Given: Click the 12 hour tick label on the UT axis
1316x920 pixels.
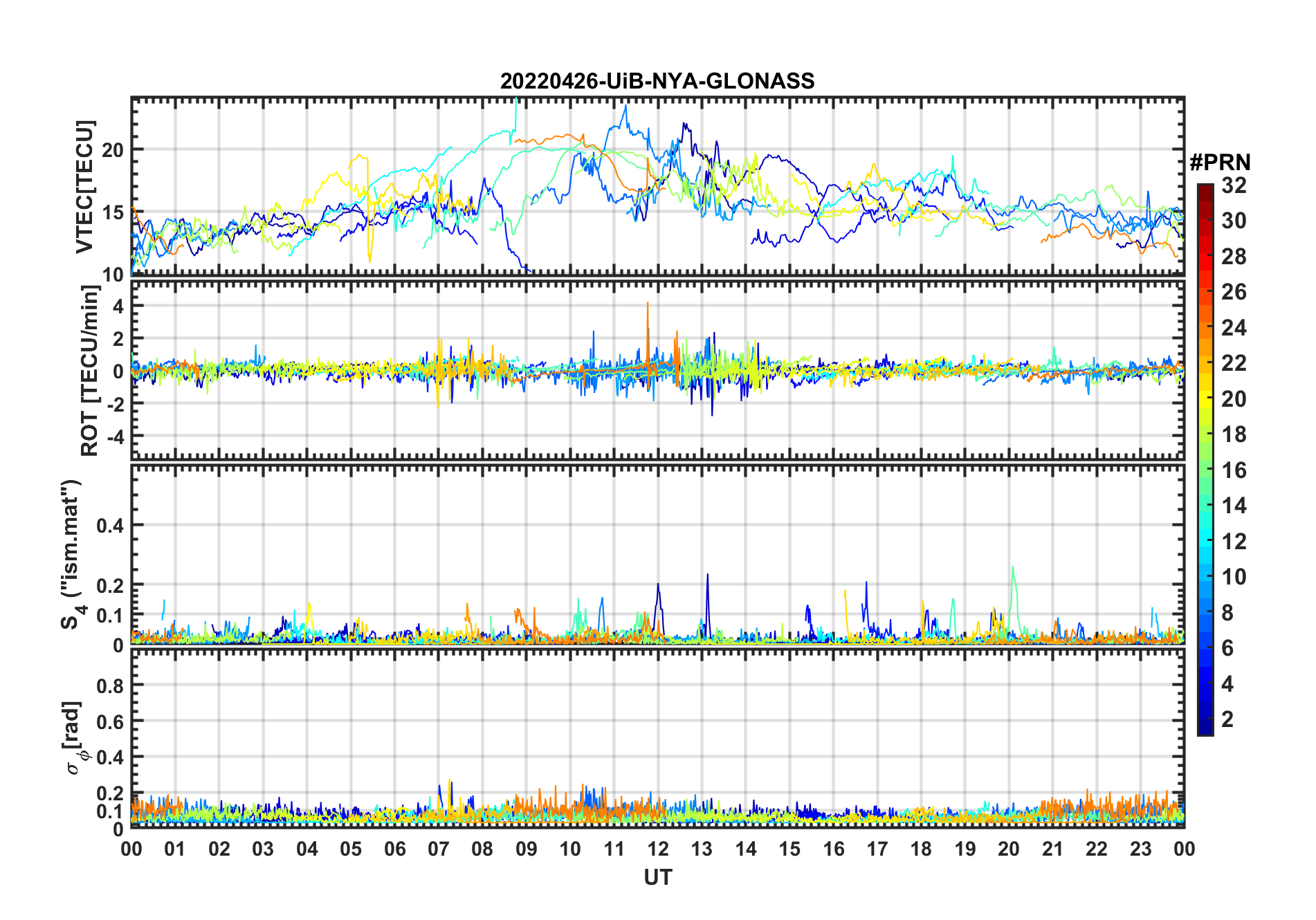Looking at the screenshot, I should tap(658, 849).
